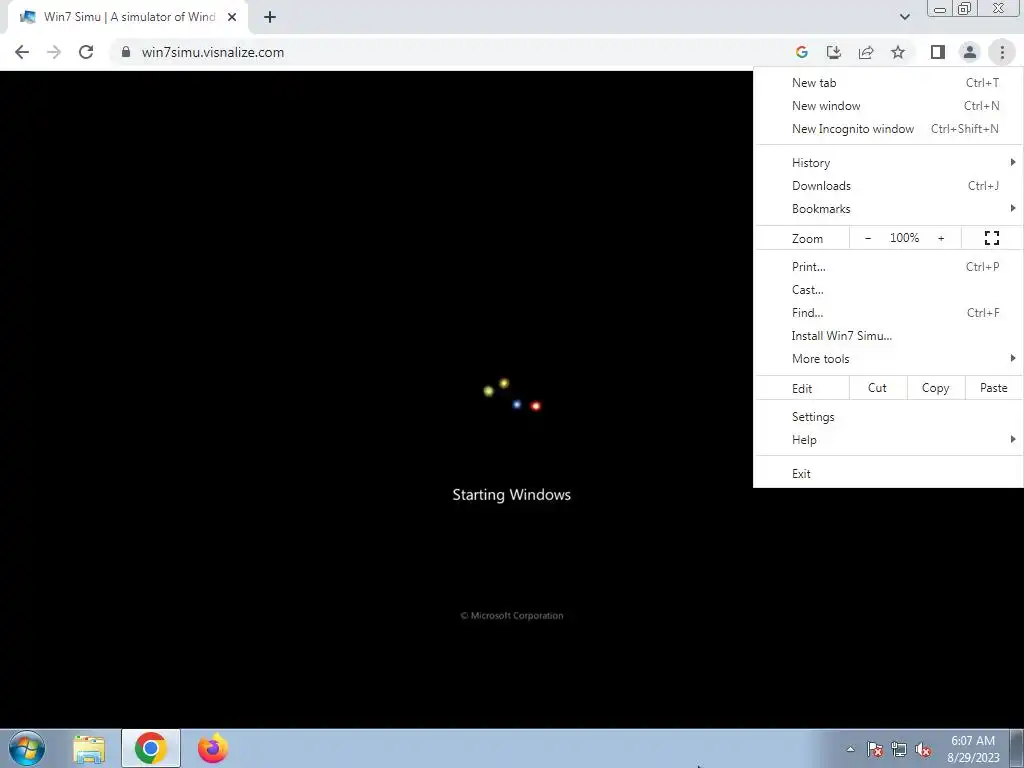The height and width of the screenshot is (768, 1024).
Task: Click the address bar URL field
Action: point(451,52)
